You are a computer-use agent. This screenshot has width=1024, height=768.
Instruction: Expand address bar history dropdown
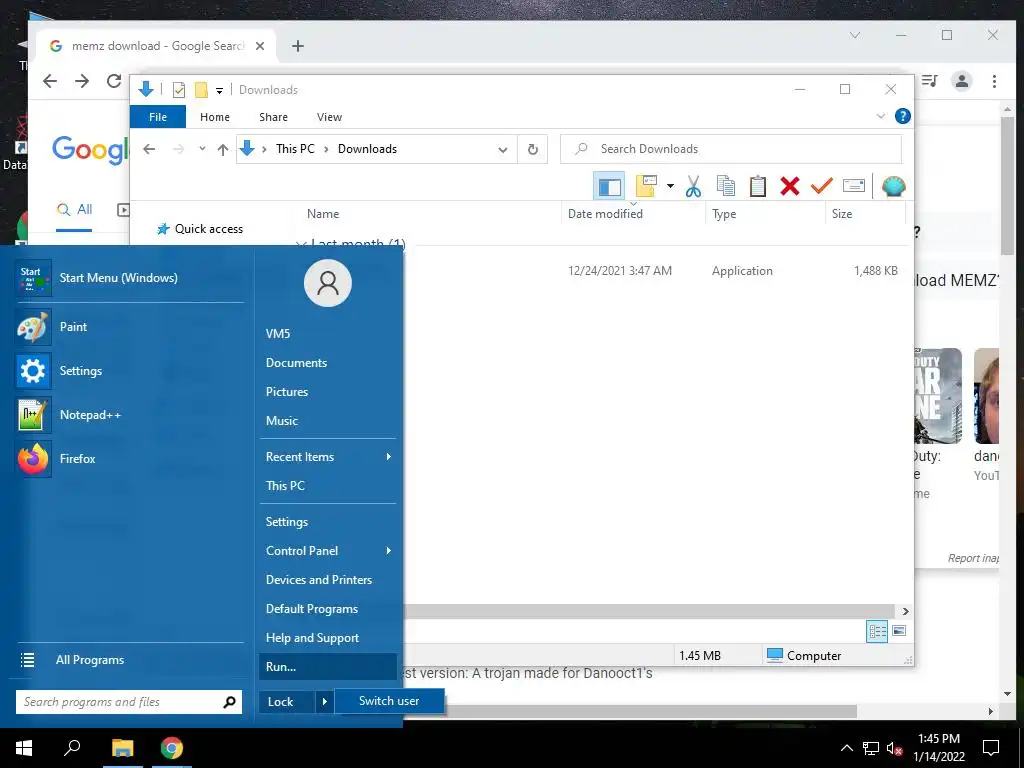pyautogui.click(x=503, y=150)
